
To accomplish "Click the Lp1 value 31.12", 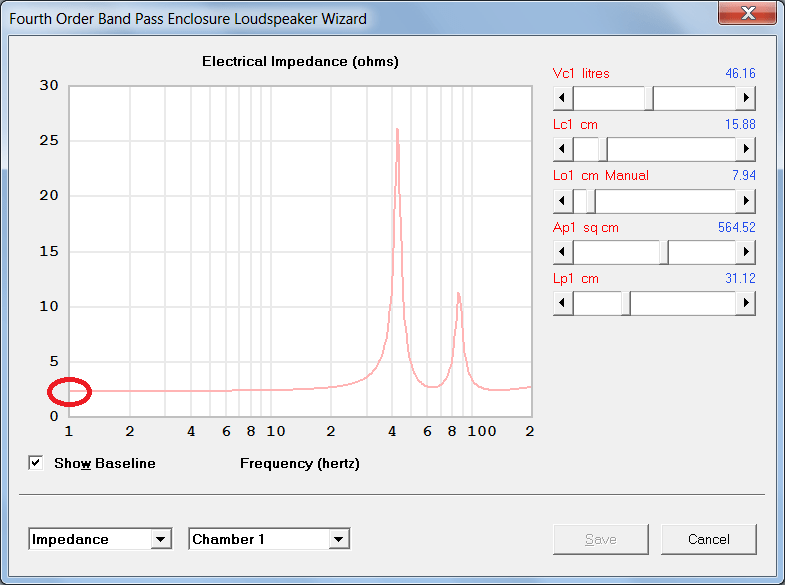I will tap(740, 279).
